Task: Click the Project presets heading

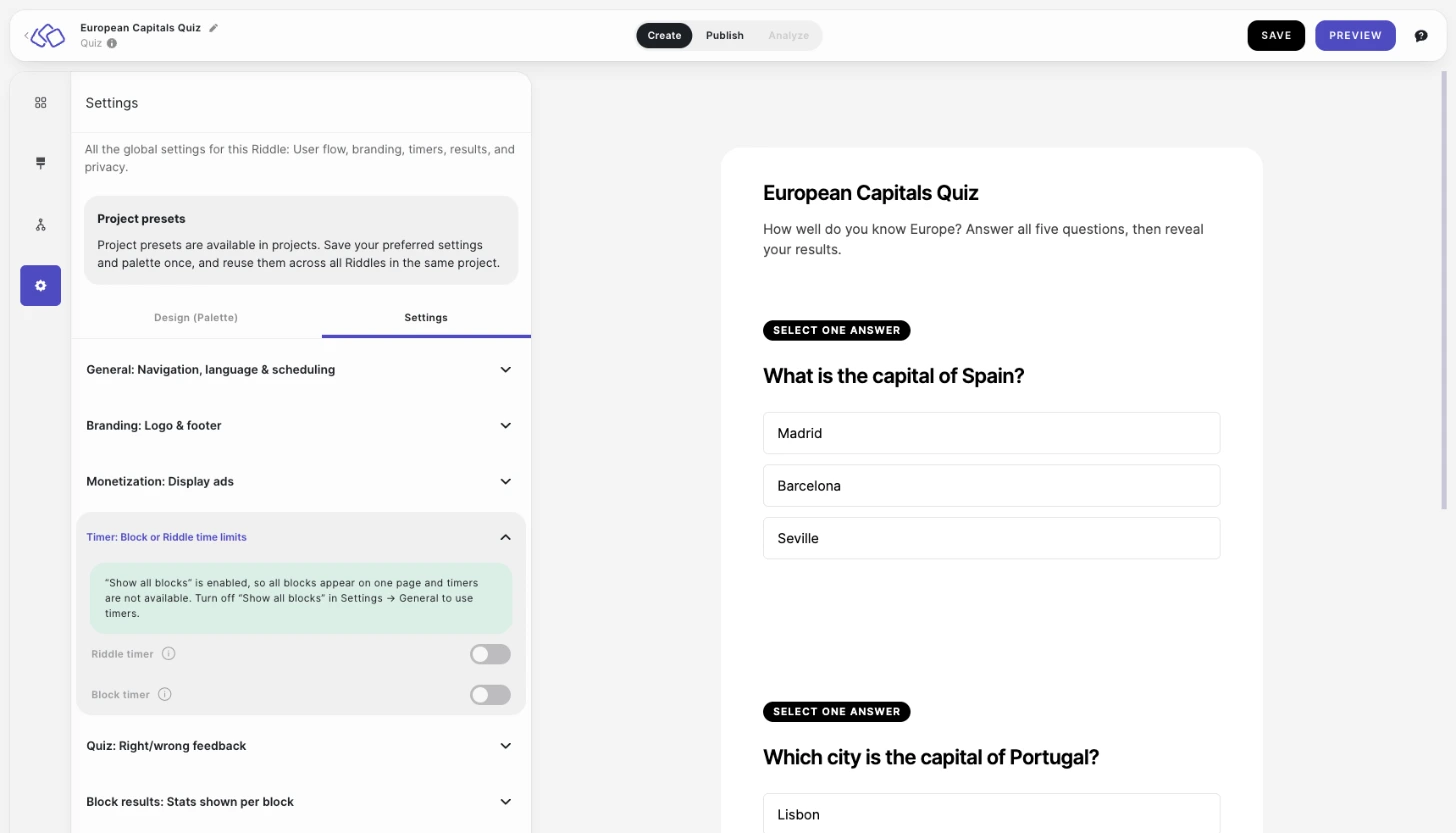Action: point(141,219)
